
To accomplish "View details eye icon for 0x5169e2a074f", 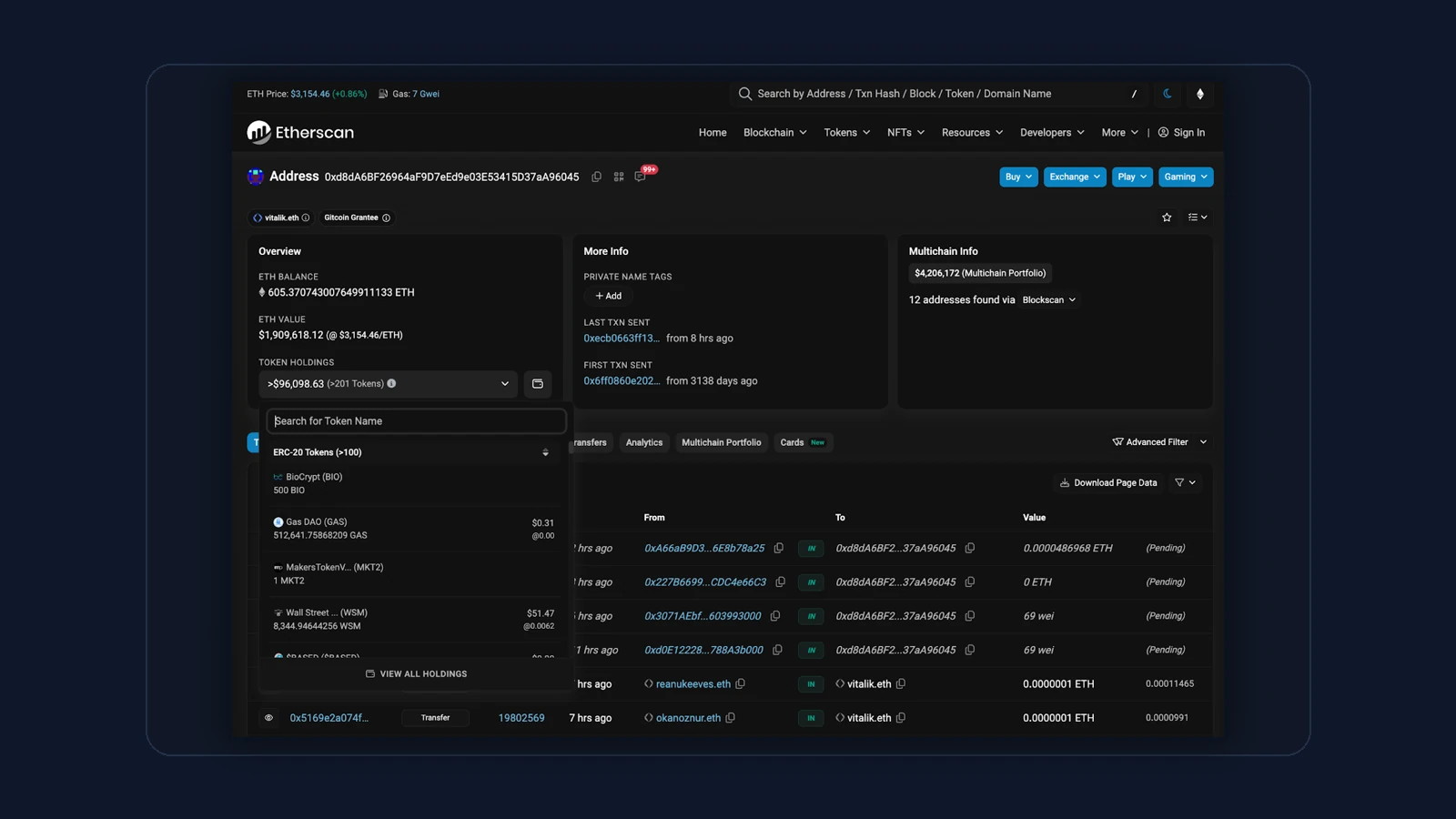I will tap(268, 718).
